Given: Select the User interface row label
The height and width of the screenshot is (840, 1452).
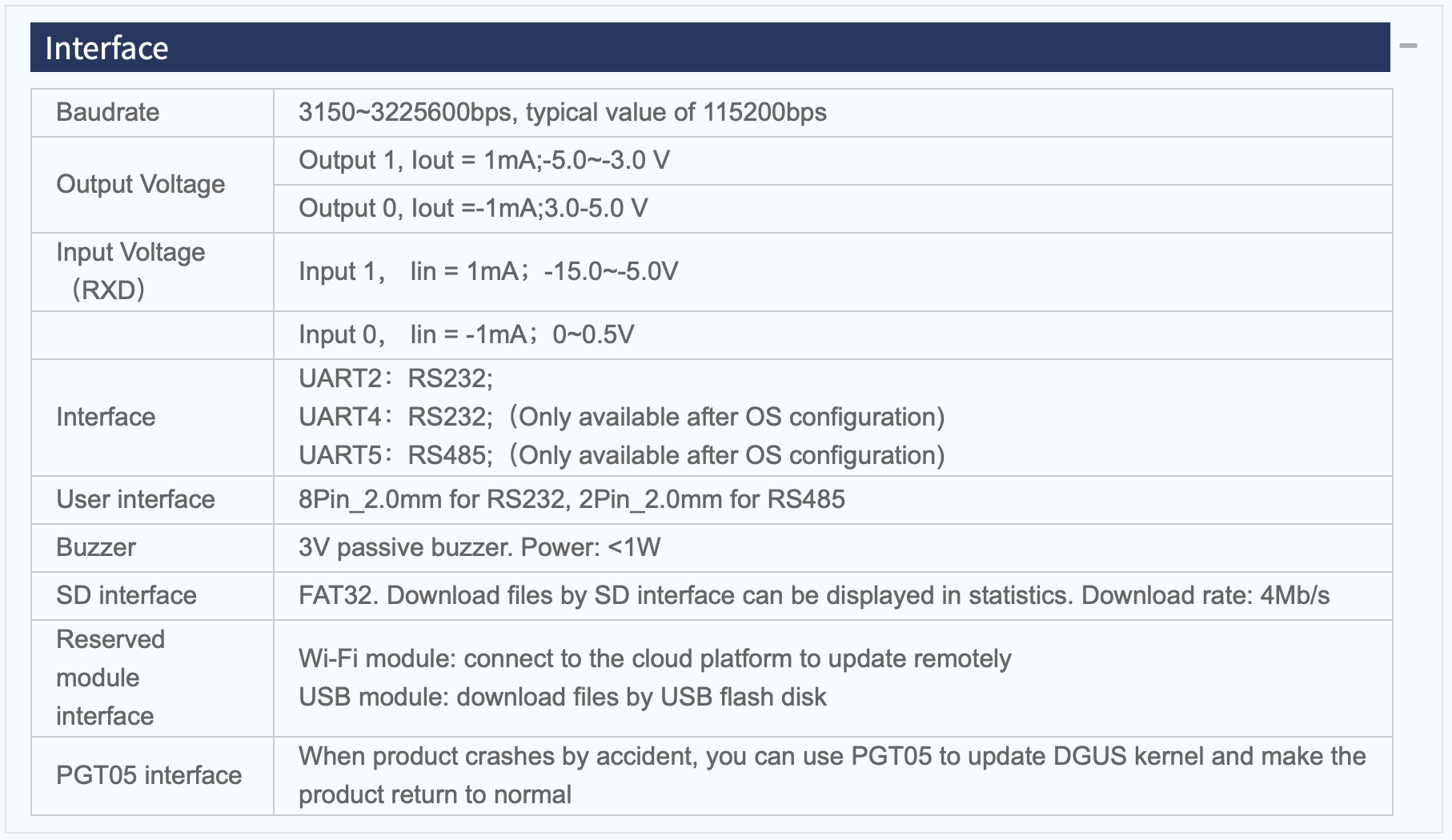Looking at the screenshot, I should 135,499.
